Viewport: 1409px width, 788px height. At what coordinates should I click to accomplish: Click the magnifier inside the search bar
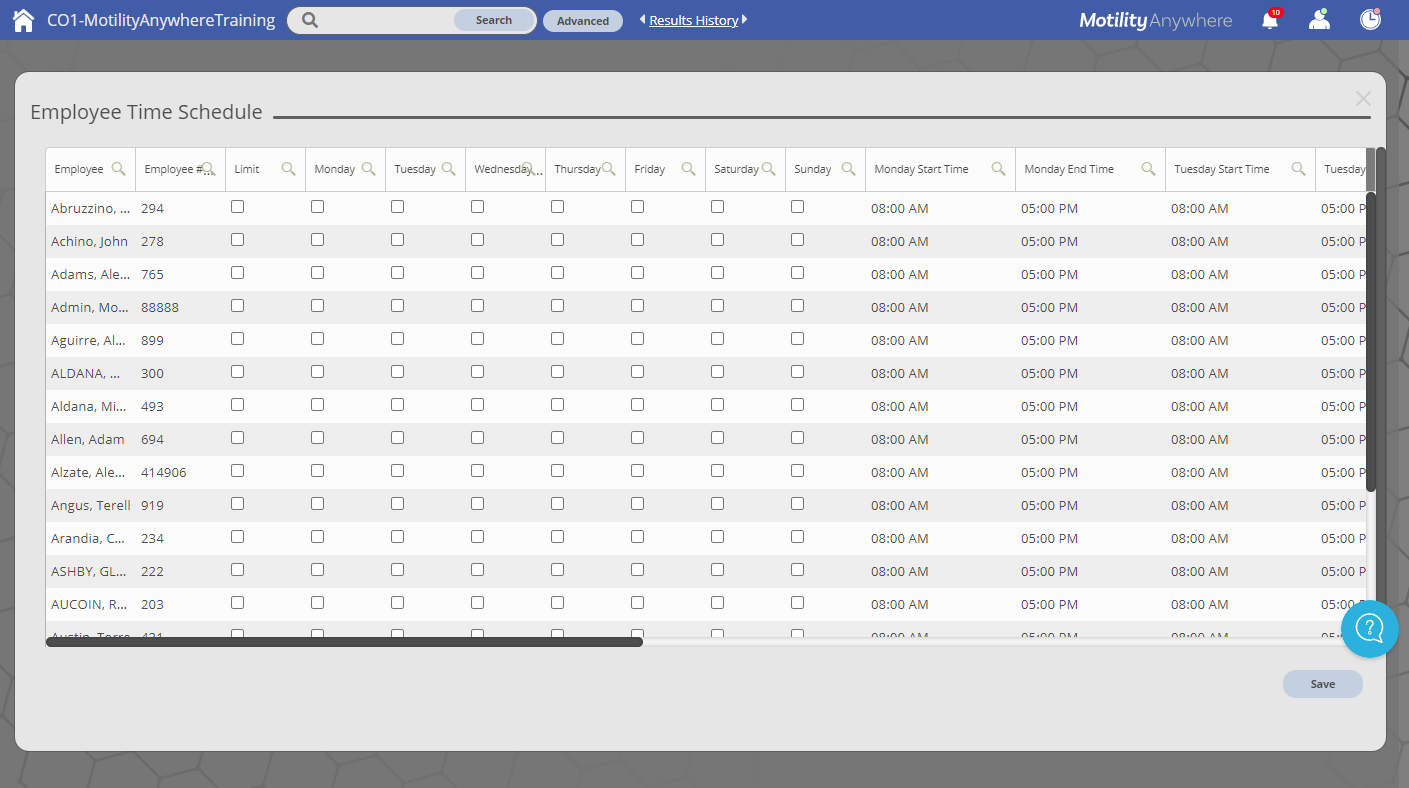pyautogui.click(x=308, y=20)
